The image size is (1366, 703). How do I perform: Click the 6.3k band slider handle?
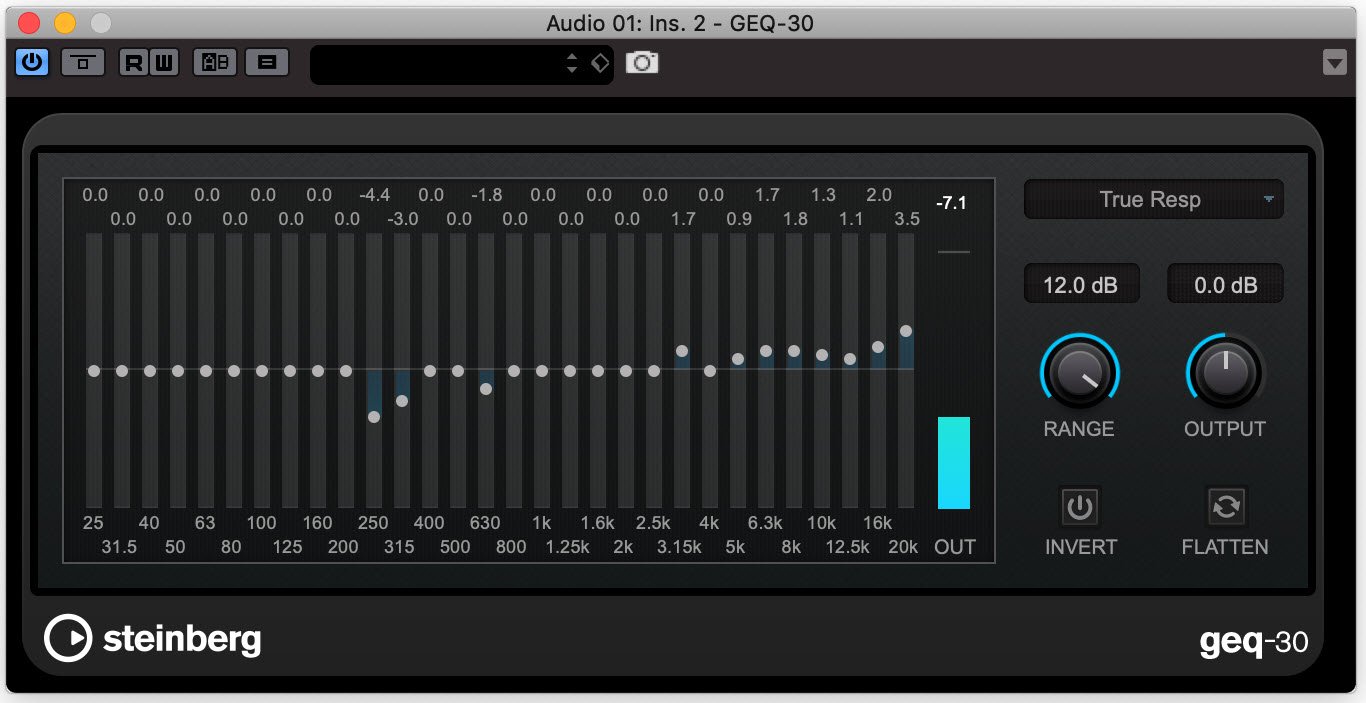point(766,351)
